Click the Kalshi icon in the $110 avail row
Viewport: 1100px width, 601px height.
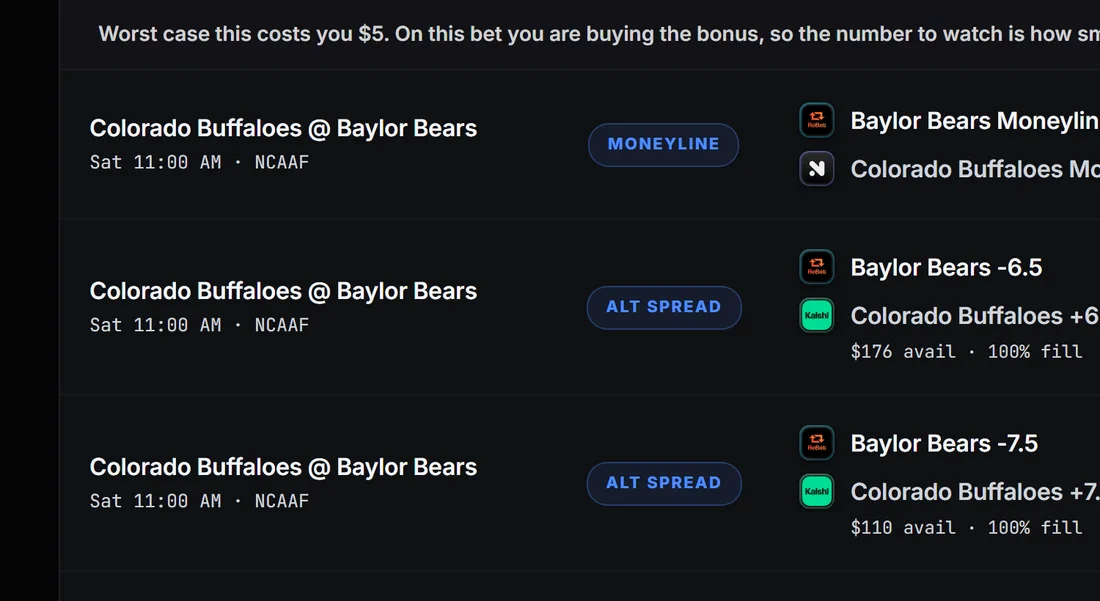(x=817, y=491)
